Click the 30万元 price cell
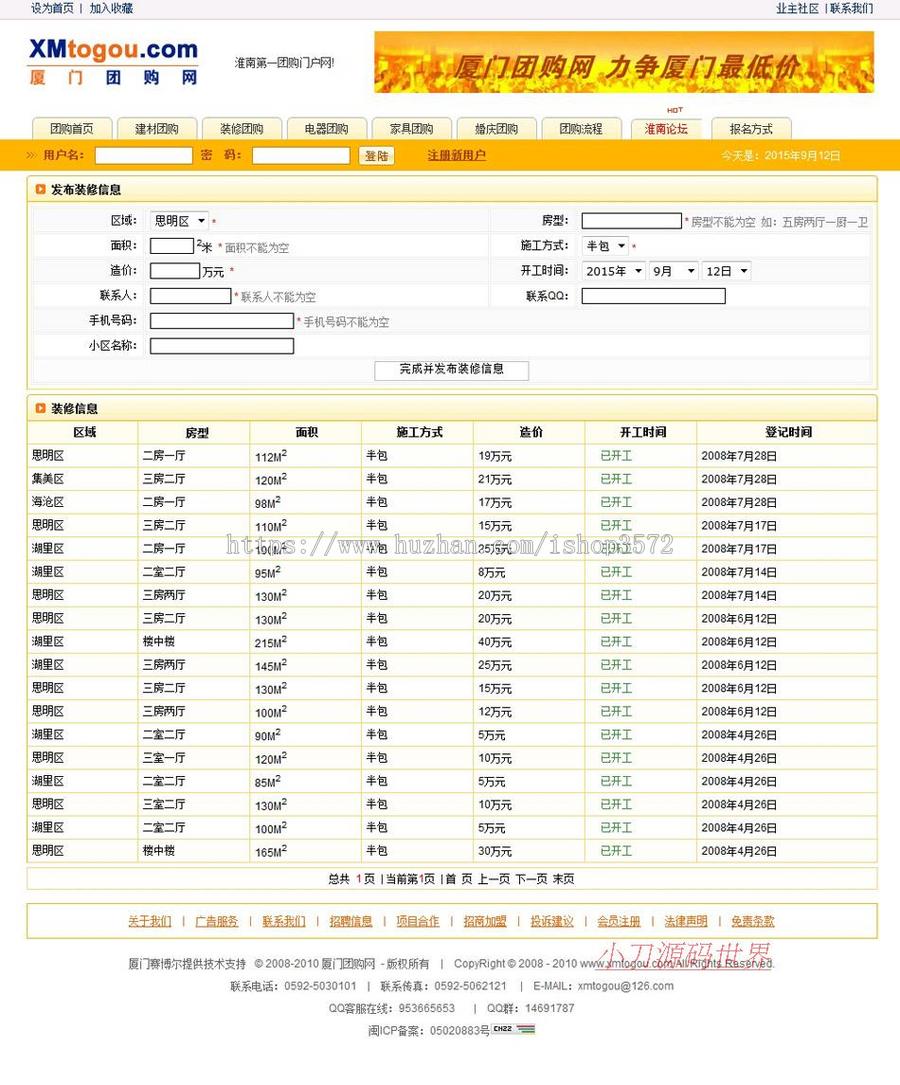This screenshot has height=1085, width=900. pos(495,851)
